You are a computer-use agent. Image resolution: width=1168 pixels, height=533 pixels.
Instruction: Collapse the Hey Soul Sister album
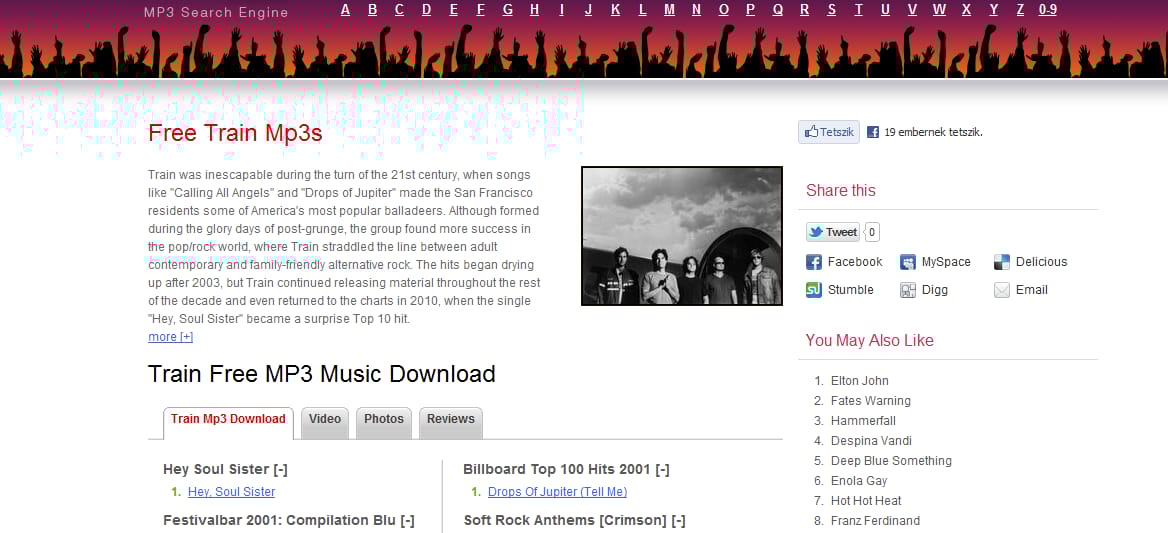coord(280,470)
